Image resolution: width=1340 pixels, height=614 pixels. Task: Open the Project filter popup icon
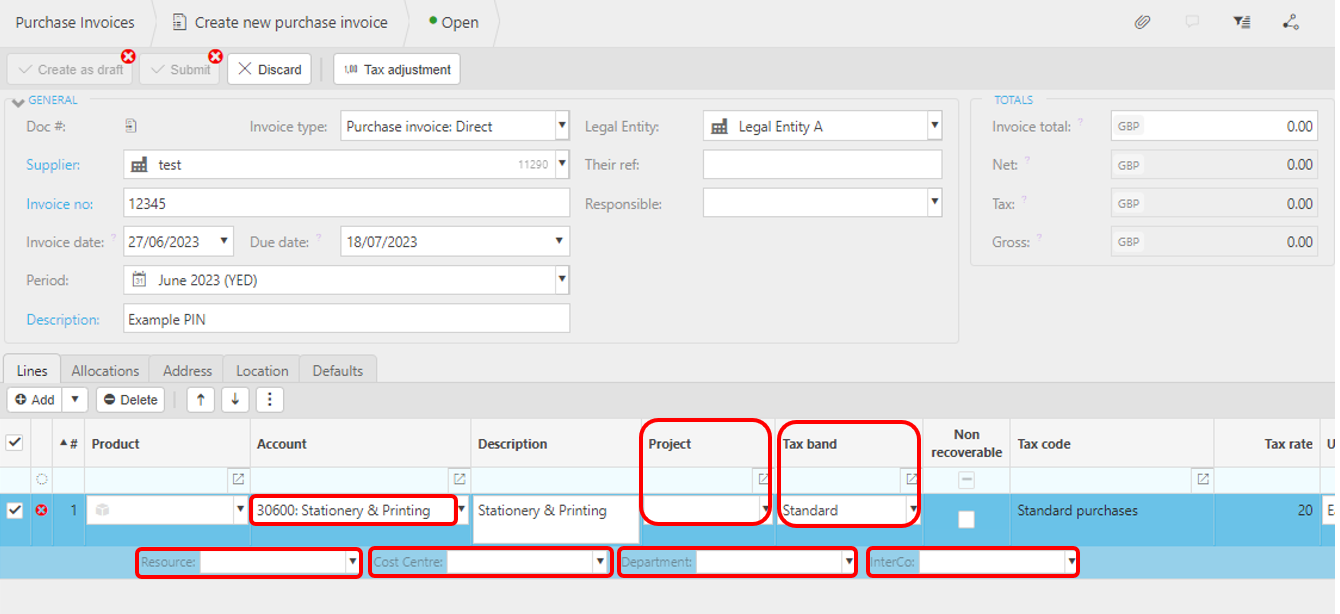[x=763, y=479]
